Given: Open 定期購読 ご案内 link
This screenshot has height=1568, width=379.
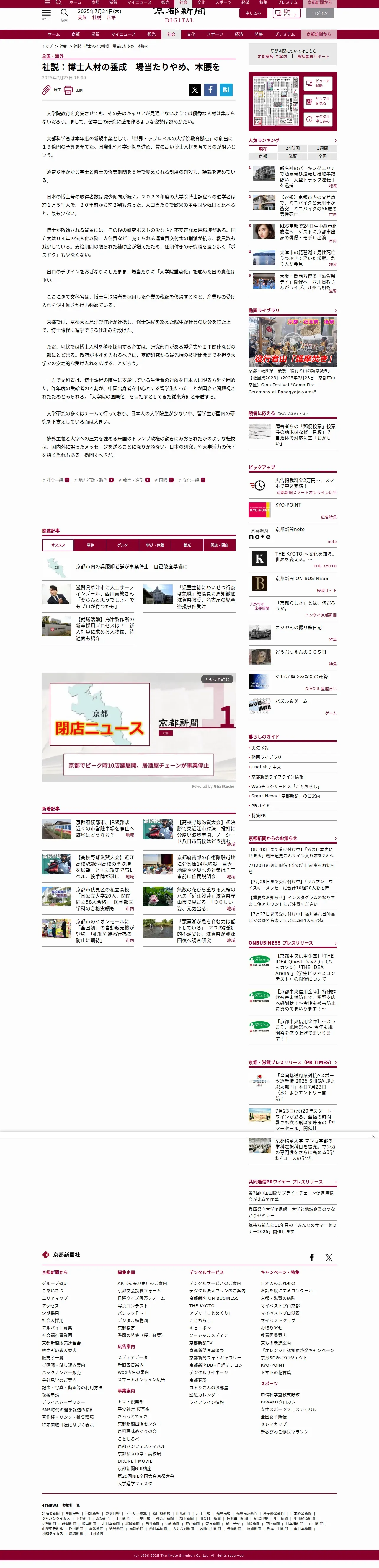Looking at the screenshot, I should click(272, 57).
